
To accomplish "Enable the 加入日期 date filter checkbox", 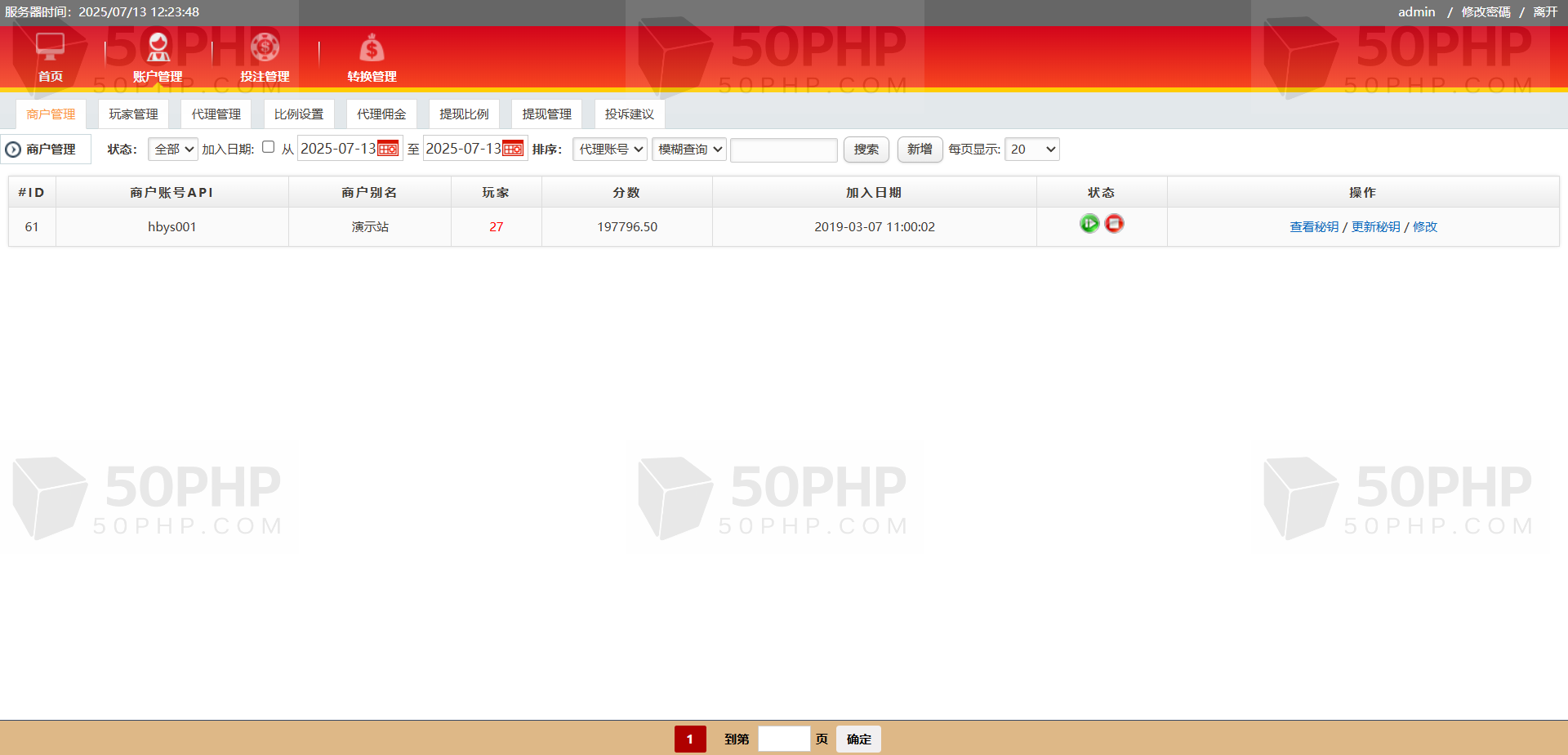I will click(268, 147).
